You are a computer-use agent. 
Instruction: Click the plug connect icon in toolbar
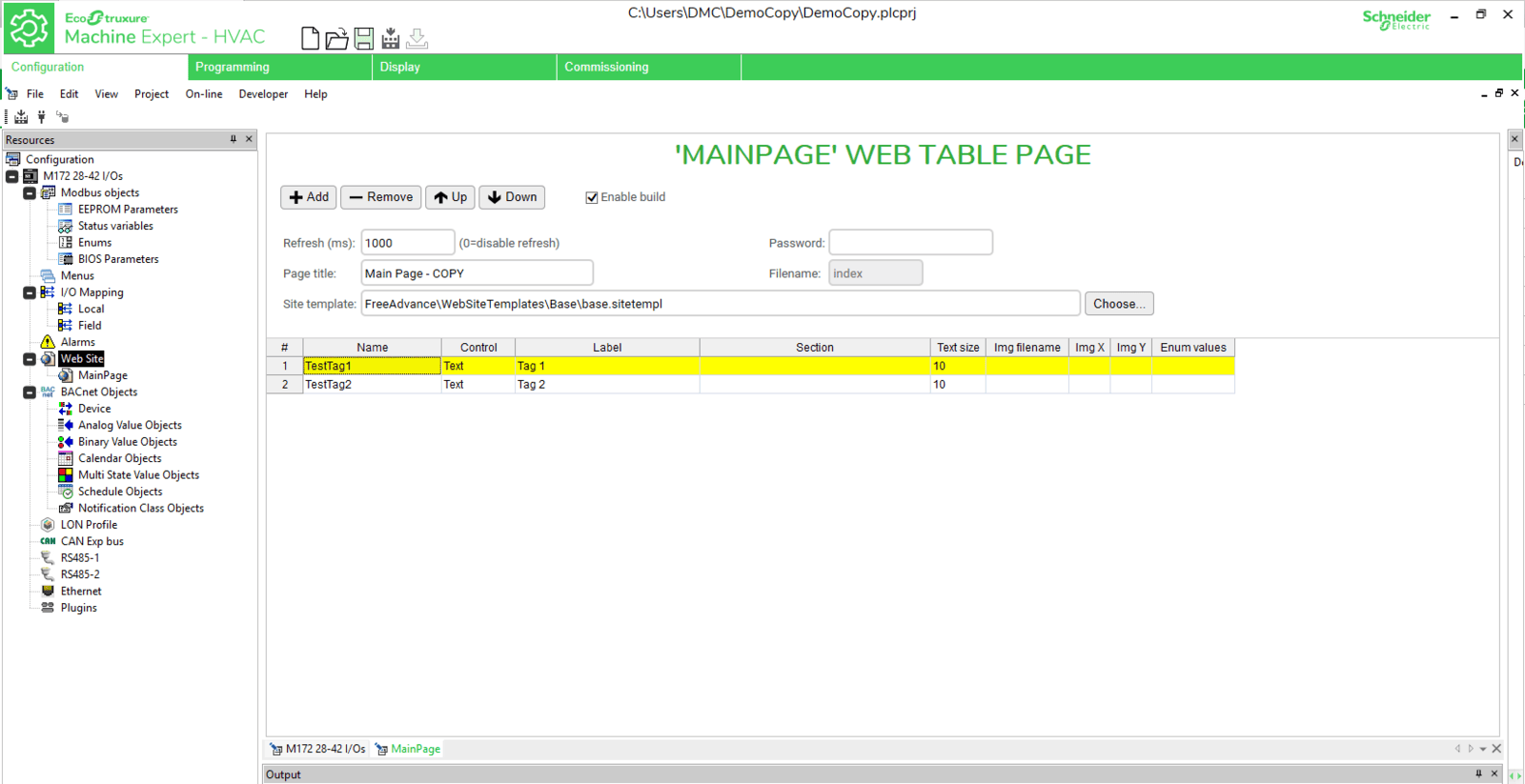coord(41,116)
